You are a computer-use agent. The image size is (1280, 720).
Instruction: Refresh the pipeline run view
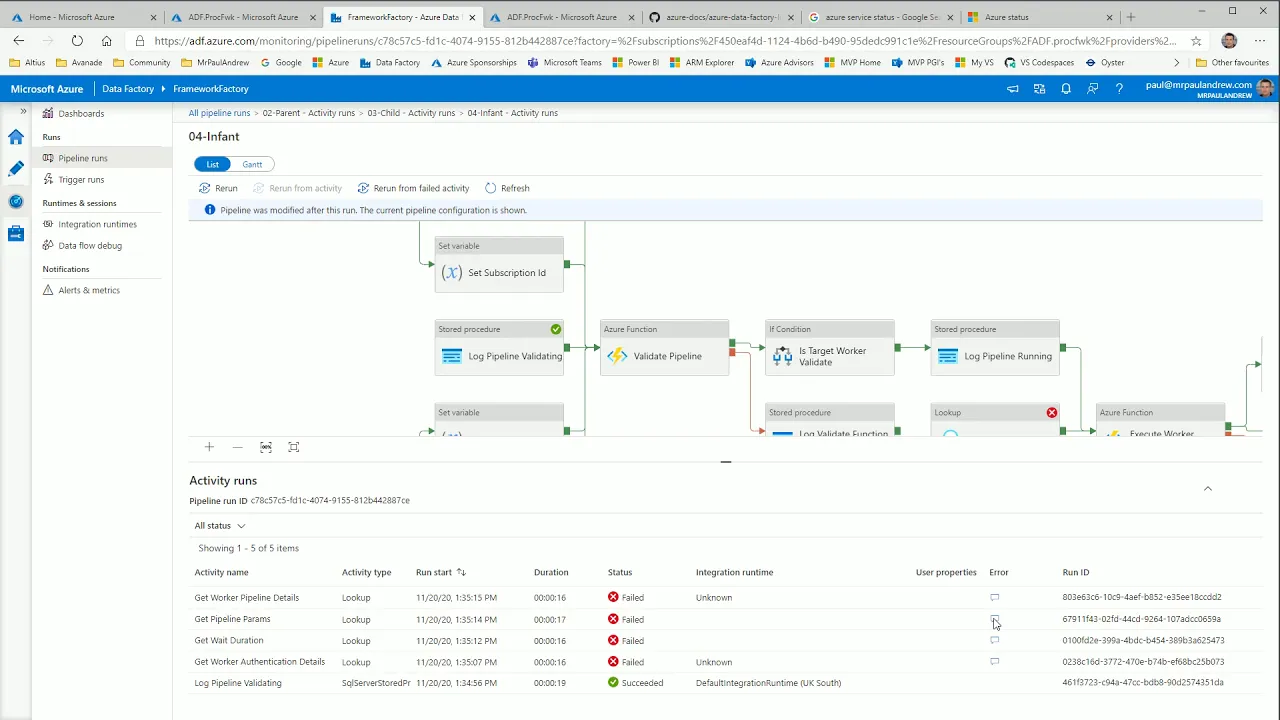507,188
